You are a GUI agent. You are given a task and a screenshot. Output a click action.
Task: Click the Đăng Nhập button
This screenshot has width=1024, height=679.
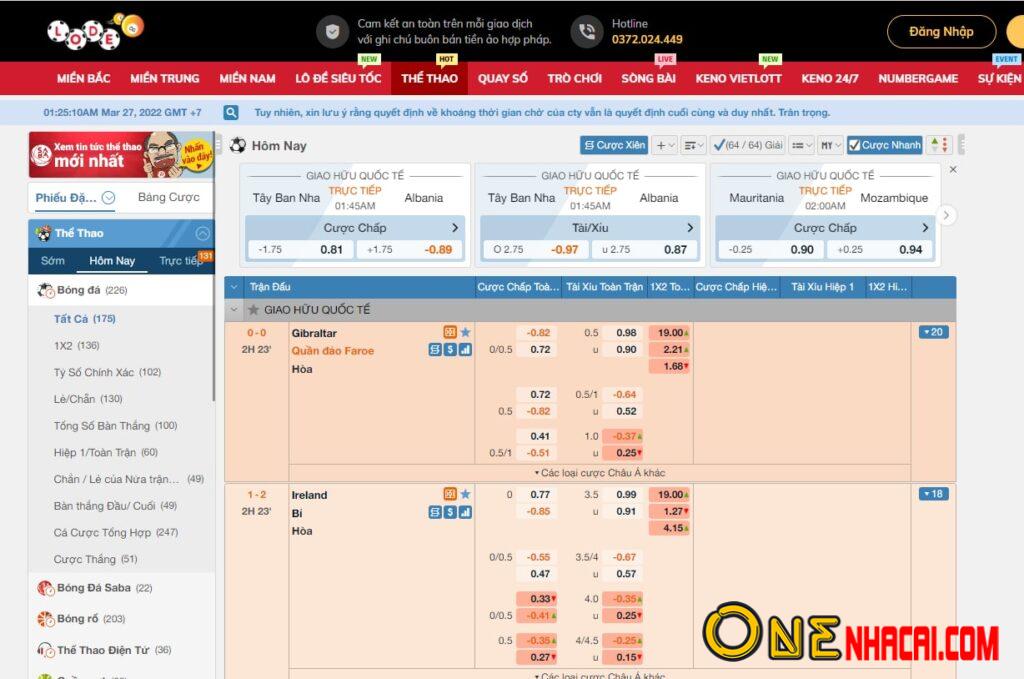[940, 31]
